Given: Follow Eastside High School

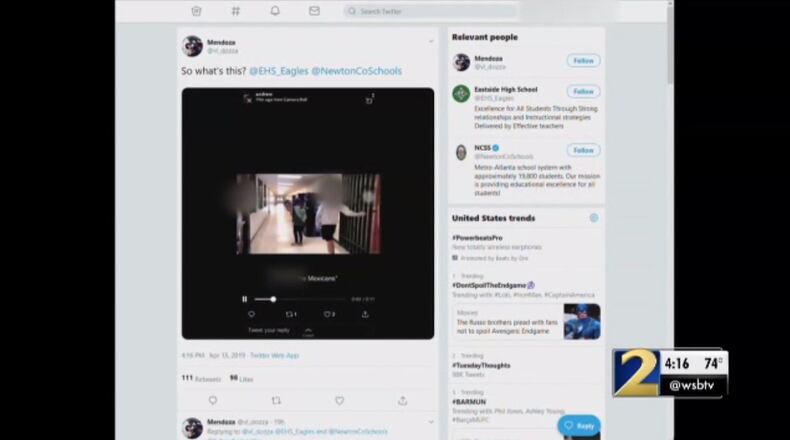Looking at the screenshot, I should coord(583,91).
